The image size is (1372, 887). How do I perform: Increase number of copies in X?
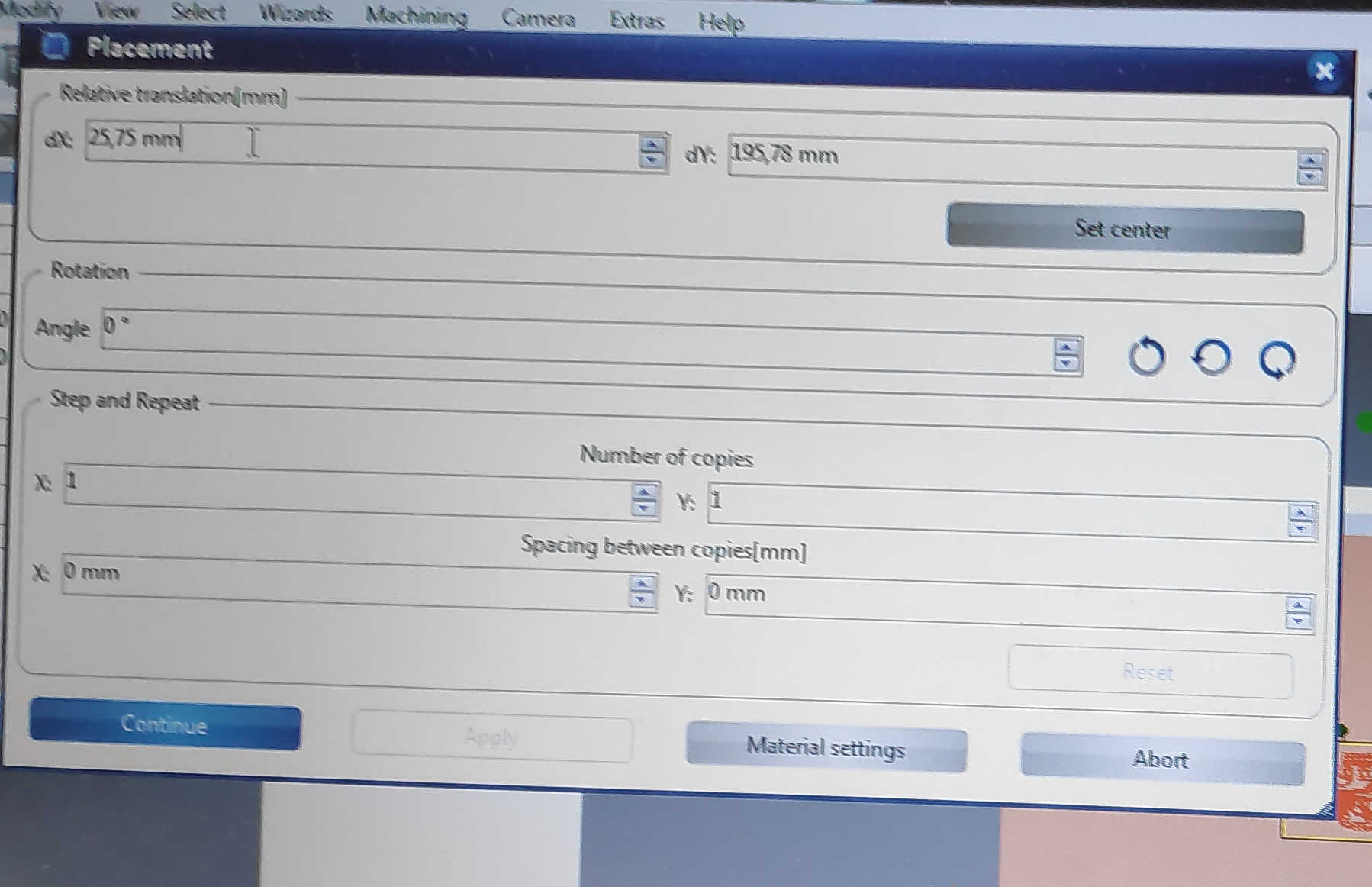(x=645, y=492)
